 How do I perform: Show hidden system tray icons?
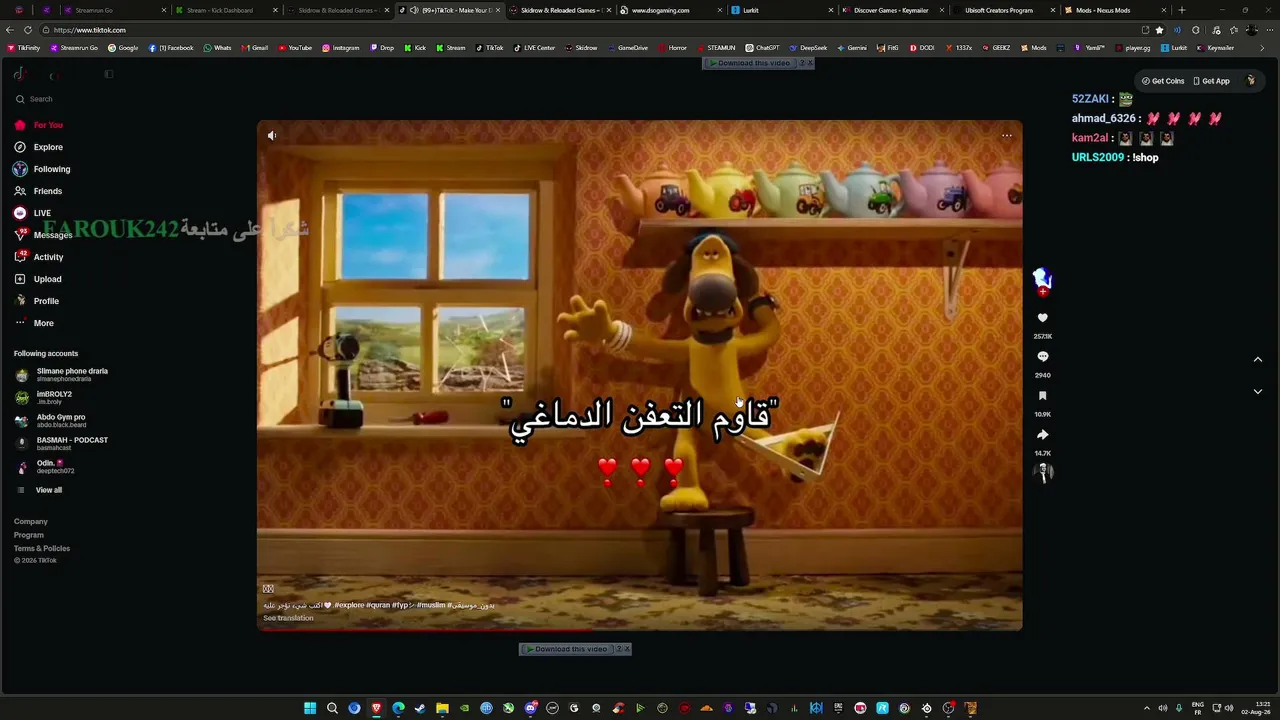click(1147, 708)
